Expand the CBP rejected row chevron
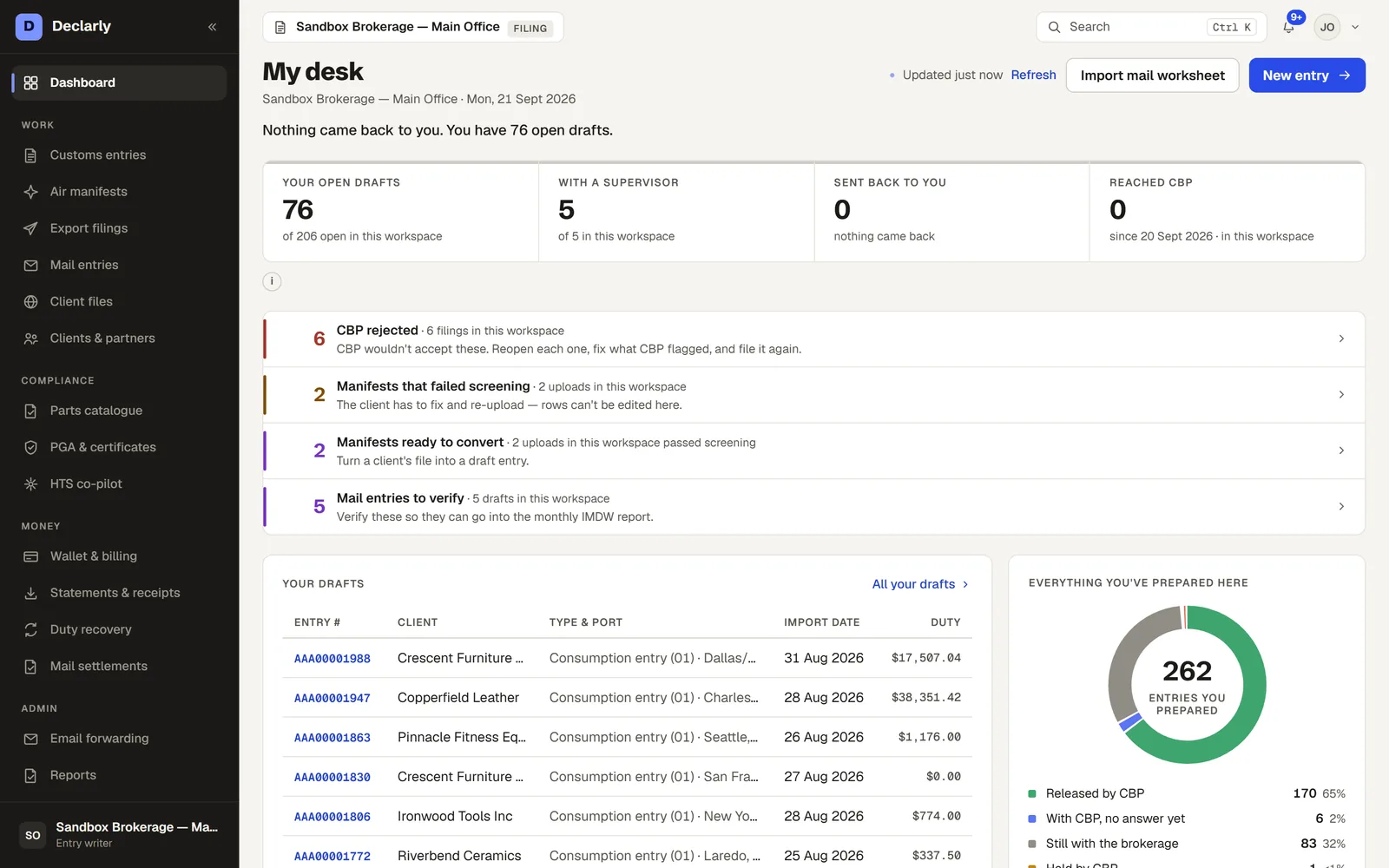Viewport: 1389px width, 868px height. pyautogui.click(x=1341, y=339)
